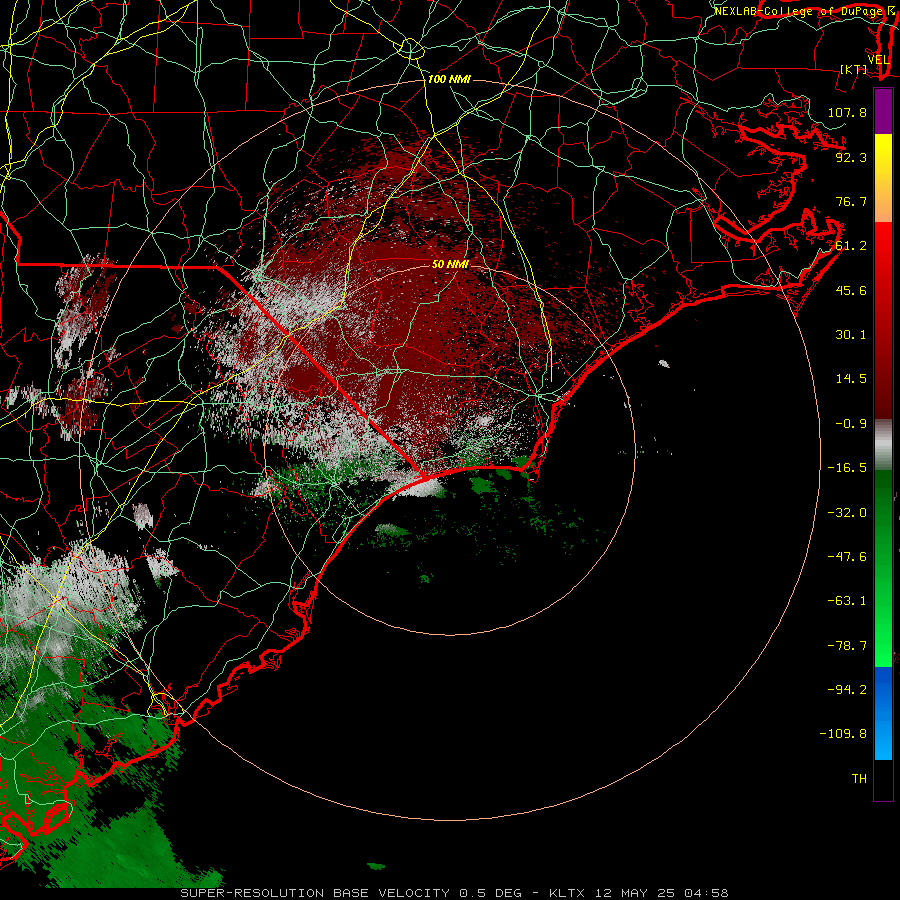Select the -0.9 legend value
Viewport: 900px width, 900px height.
coord(851,424)
